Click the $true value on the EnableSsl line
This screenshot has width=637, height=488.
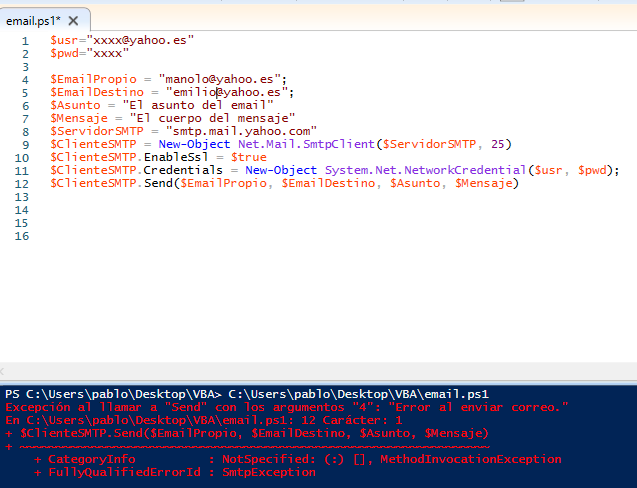tap(248, 157)
